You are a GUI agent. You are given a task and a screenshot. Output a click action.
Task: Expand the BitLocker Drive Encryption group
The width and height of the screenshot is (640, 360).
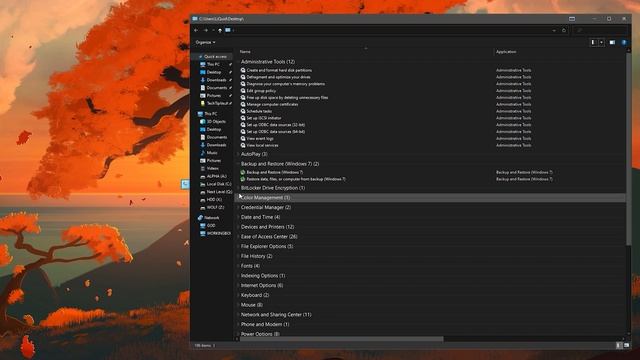tap(273, 188)
